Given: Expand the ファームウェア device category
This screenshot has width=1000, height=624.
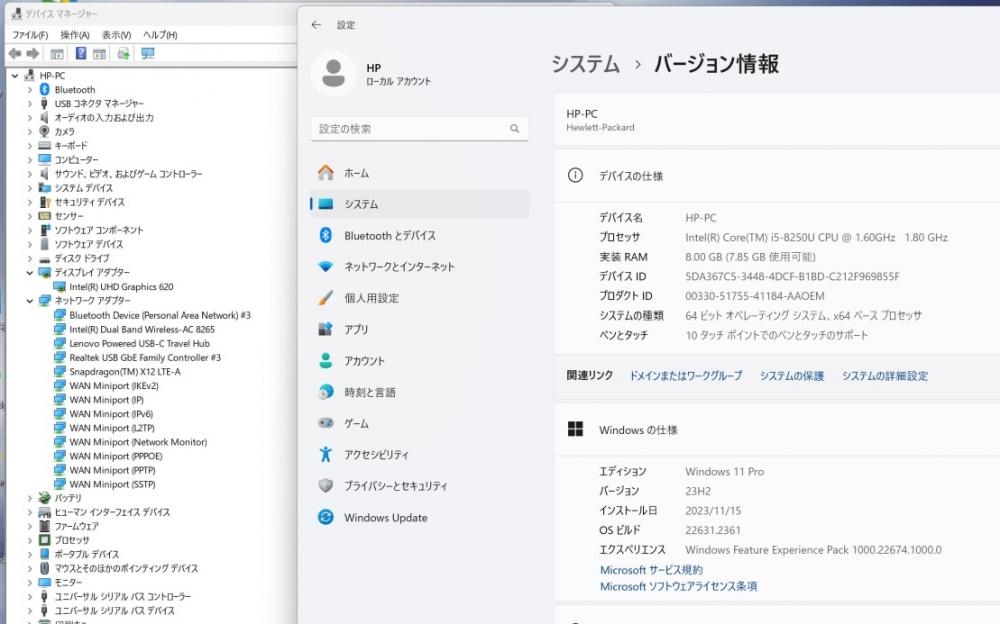Looking at the screenshot, I should pos(29,526).
